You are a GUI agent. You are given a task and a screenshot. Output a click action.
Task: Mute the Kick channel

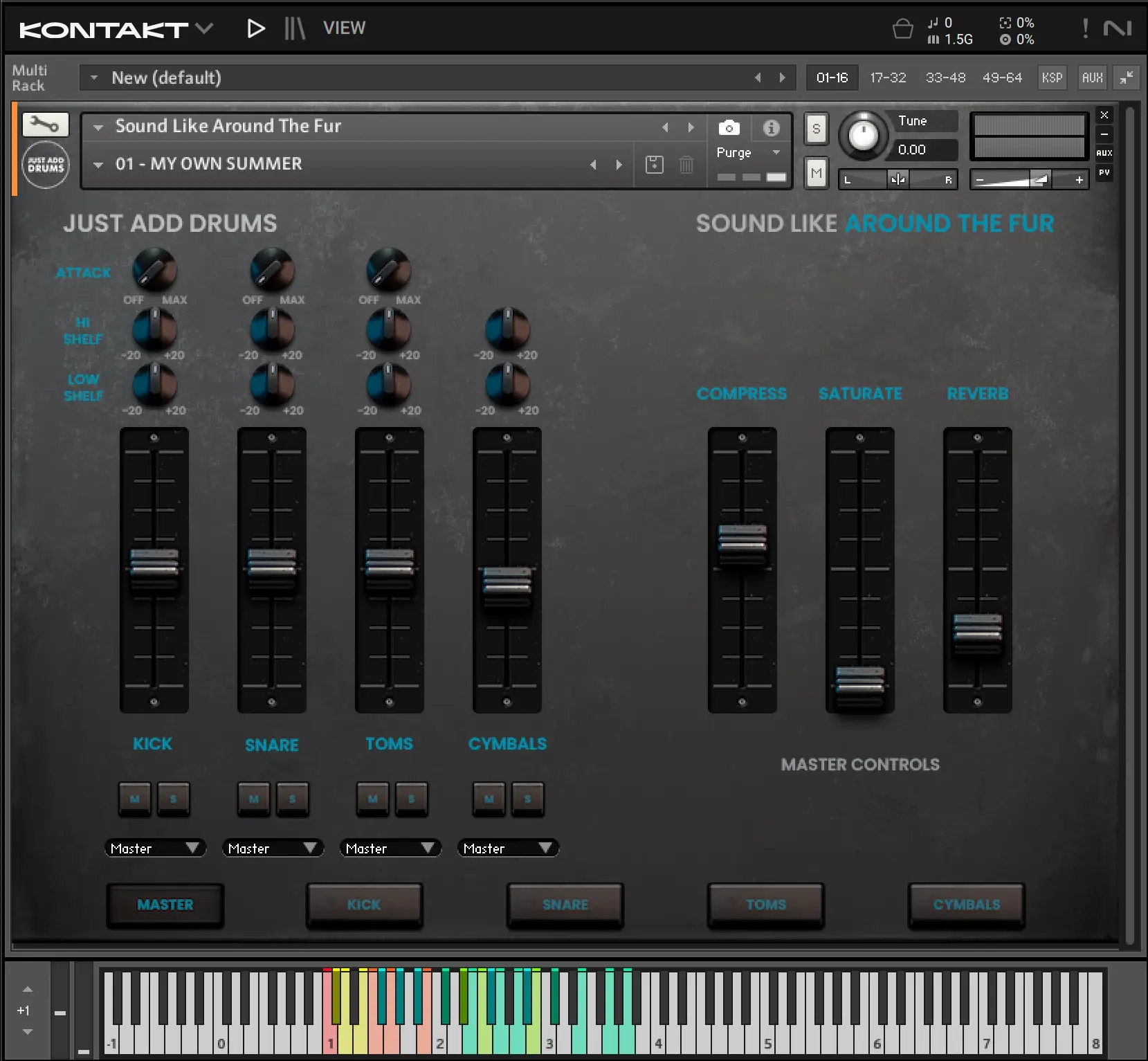[x=134, y=799]
